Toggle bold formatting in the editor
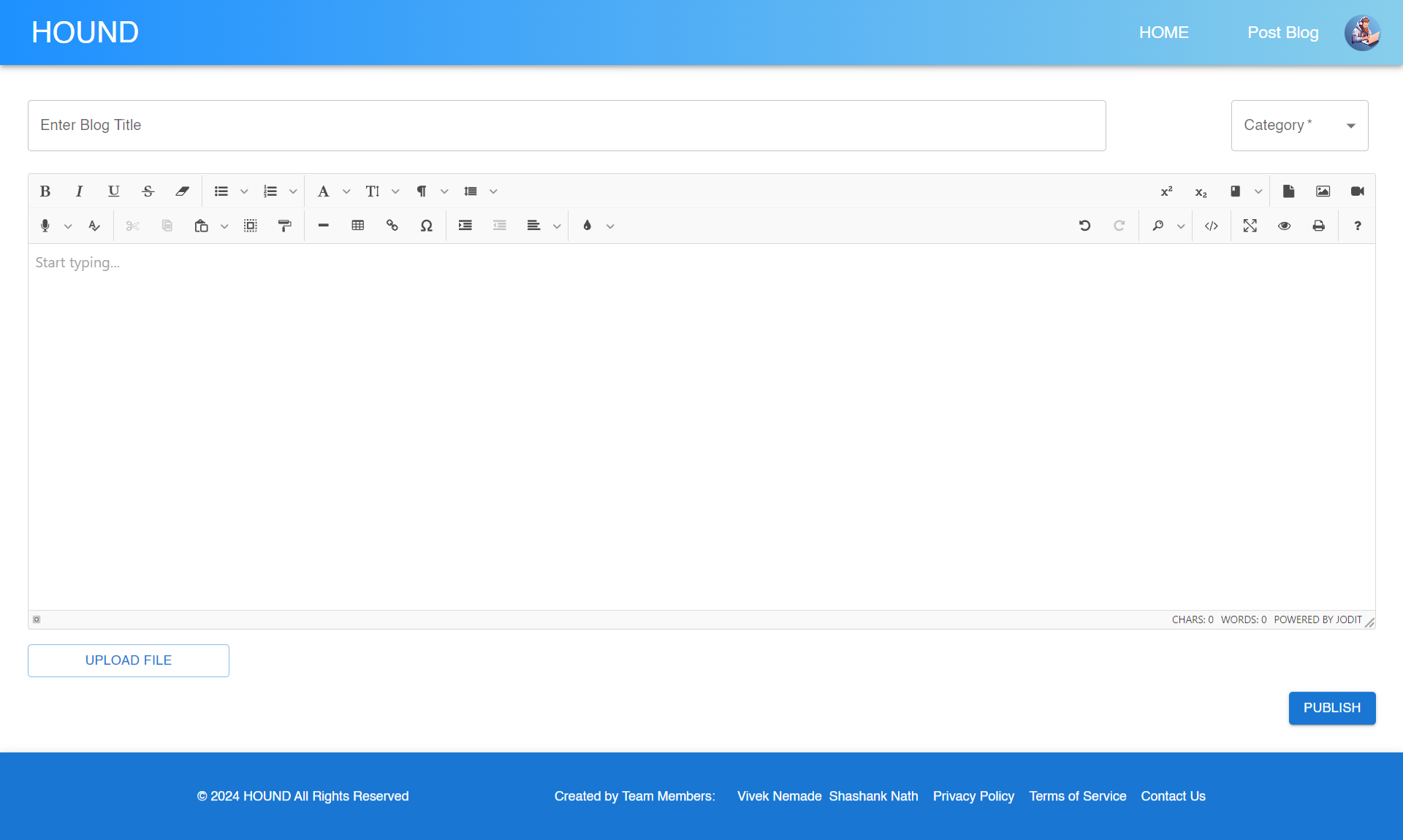 click(x=45, y=191)
